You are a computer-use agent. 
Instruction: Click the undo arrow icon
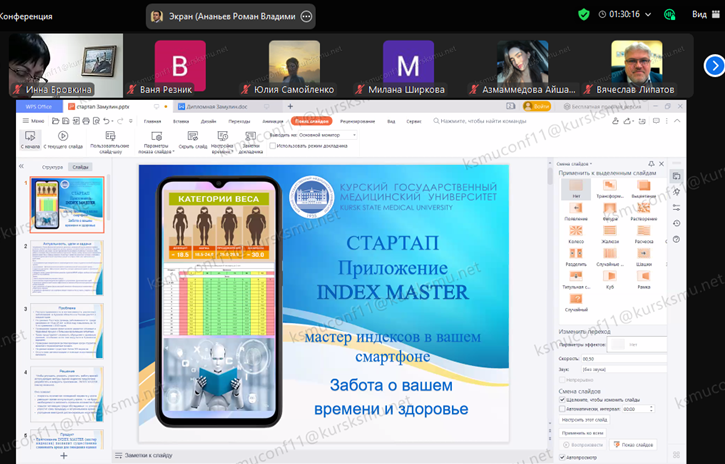pos(106,121)
